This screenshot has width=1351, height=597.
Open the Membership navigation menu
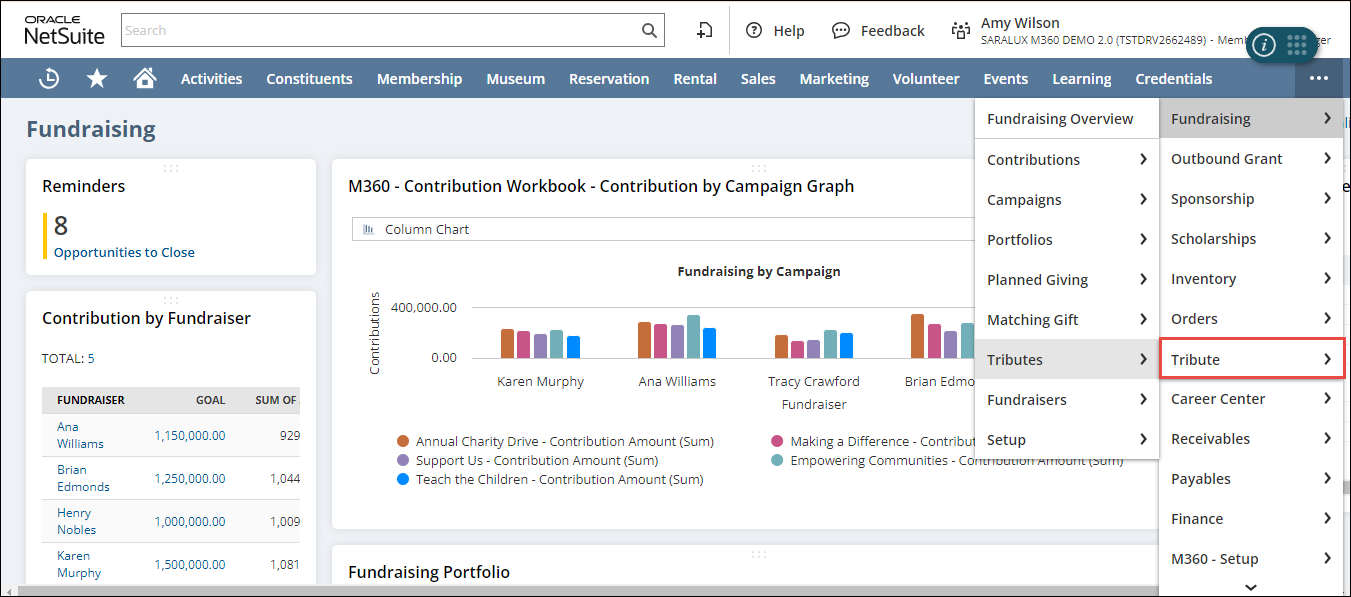[419, 78]
